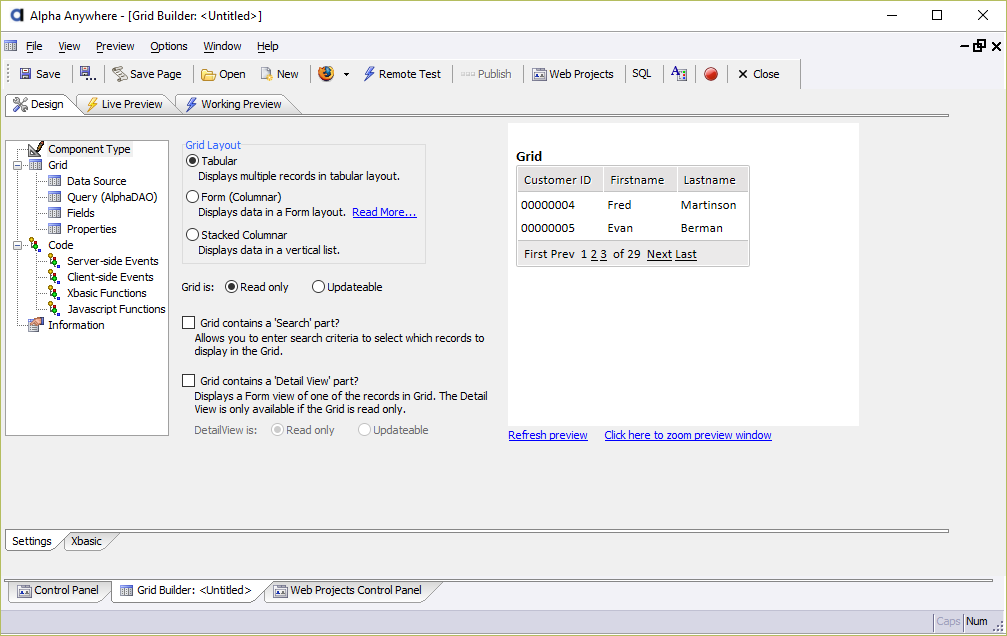The height and width of the screenshot is (636, 1007).
Task: Select Fields in the tree
Action: click(x=80, y=213)
